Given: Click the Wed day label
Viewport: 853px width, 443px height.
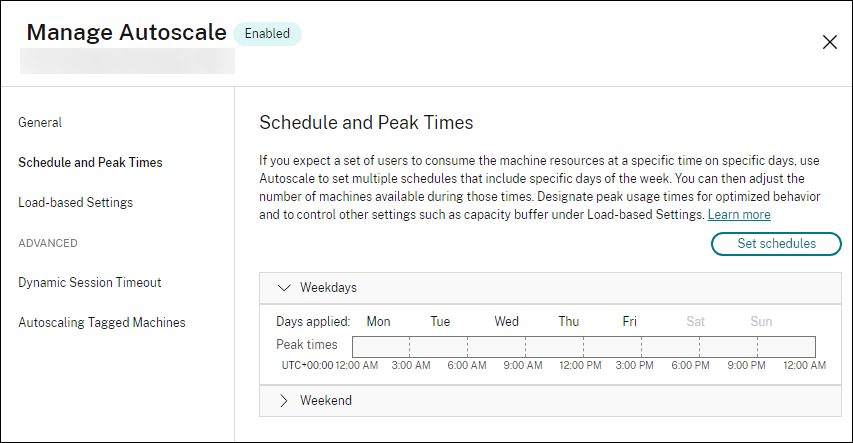Looking at the screenshot, I should pyautogui.click(x=506, y=321).
